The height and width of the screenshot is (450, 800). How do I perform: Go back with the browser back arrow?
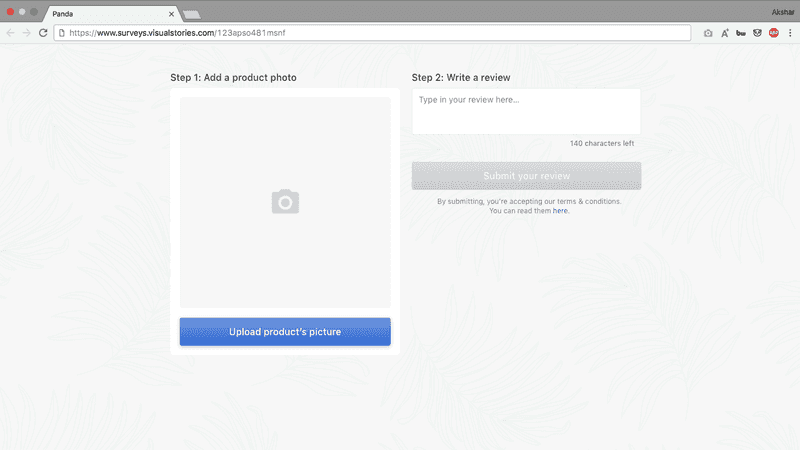(11, 33)
